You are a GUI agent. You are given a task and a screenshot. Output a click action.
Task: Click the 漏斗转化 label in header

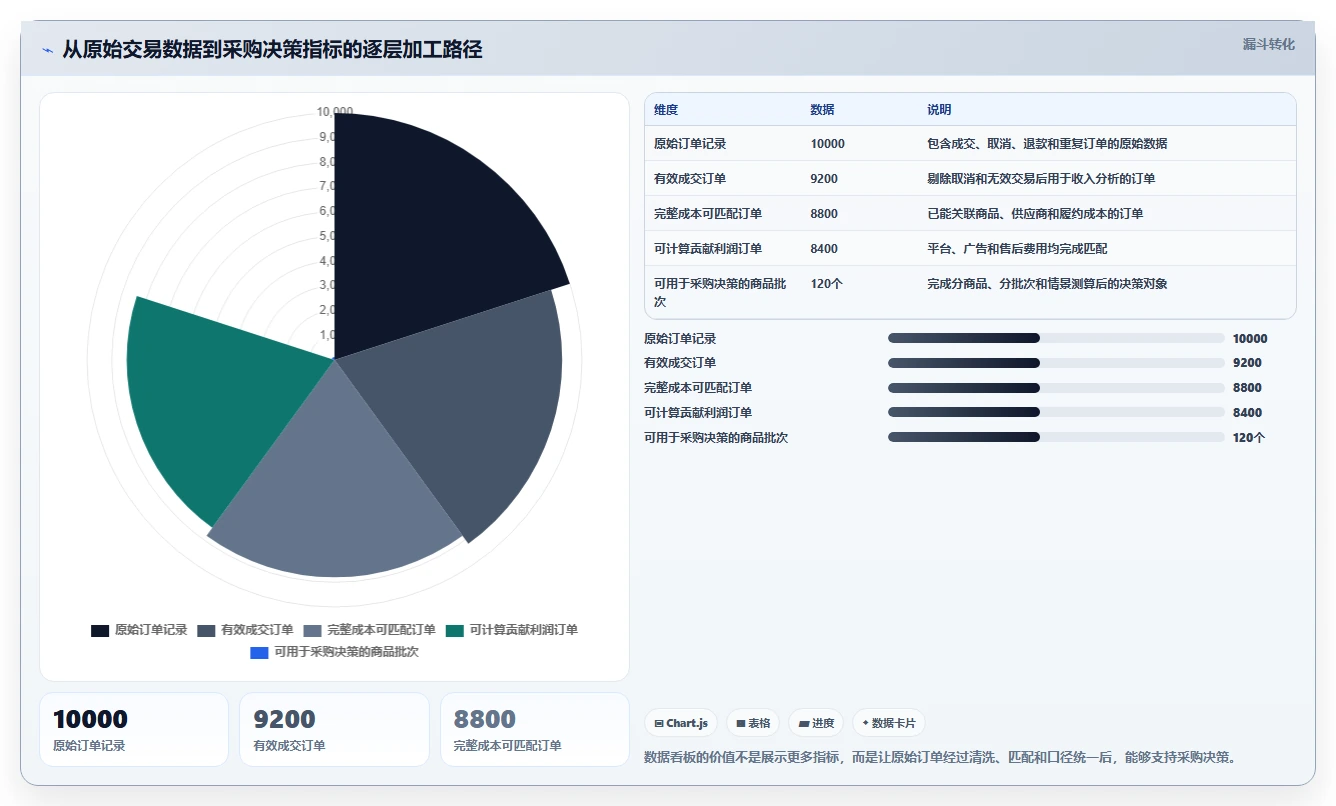[1268, 44]
